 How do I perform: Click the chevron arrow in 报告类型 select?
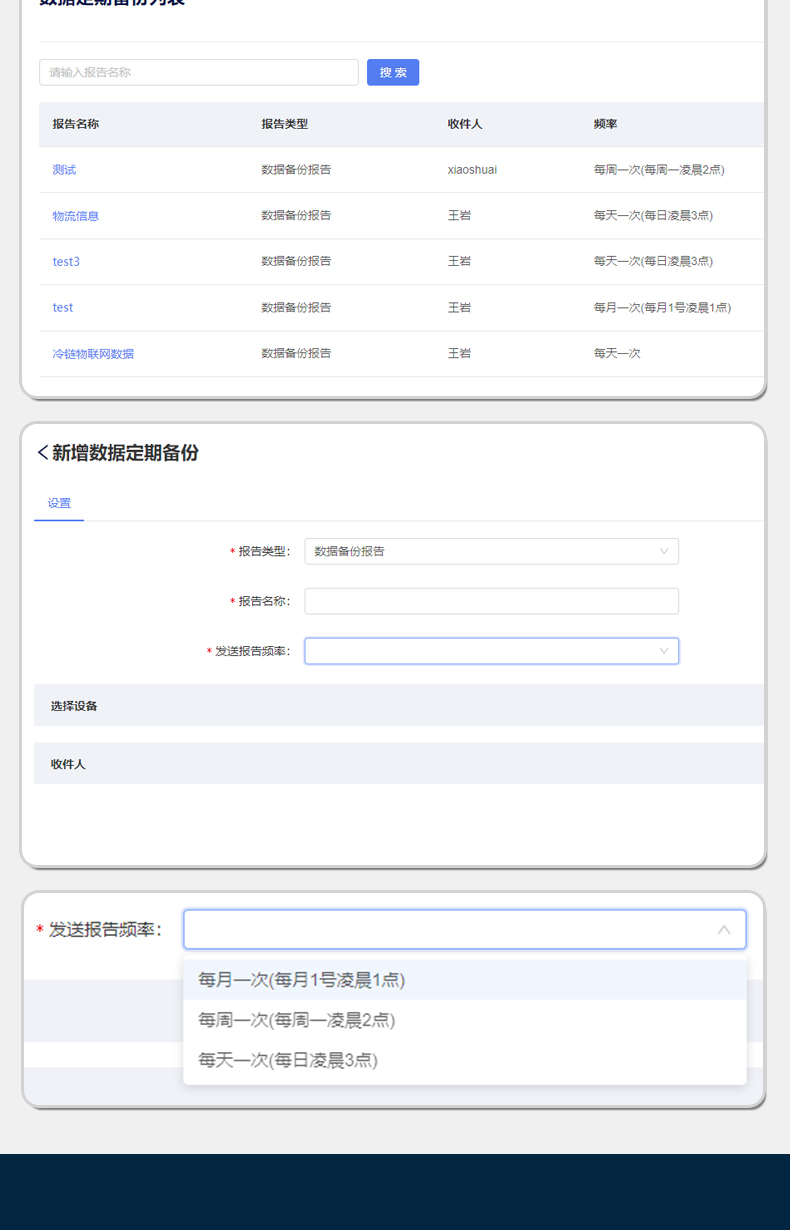point(664,551)
